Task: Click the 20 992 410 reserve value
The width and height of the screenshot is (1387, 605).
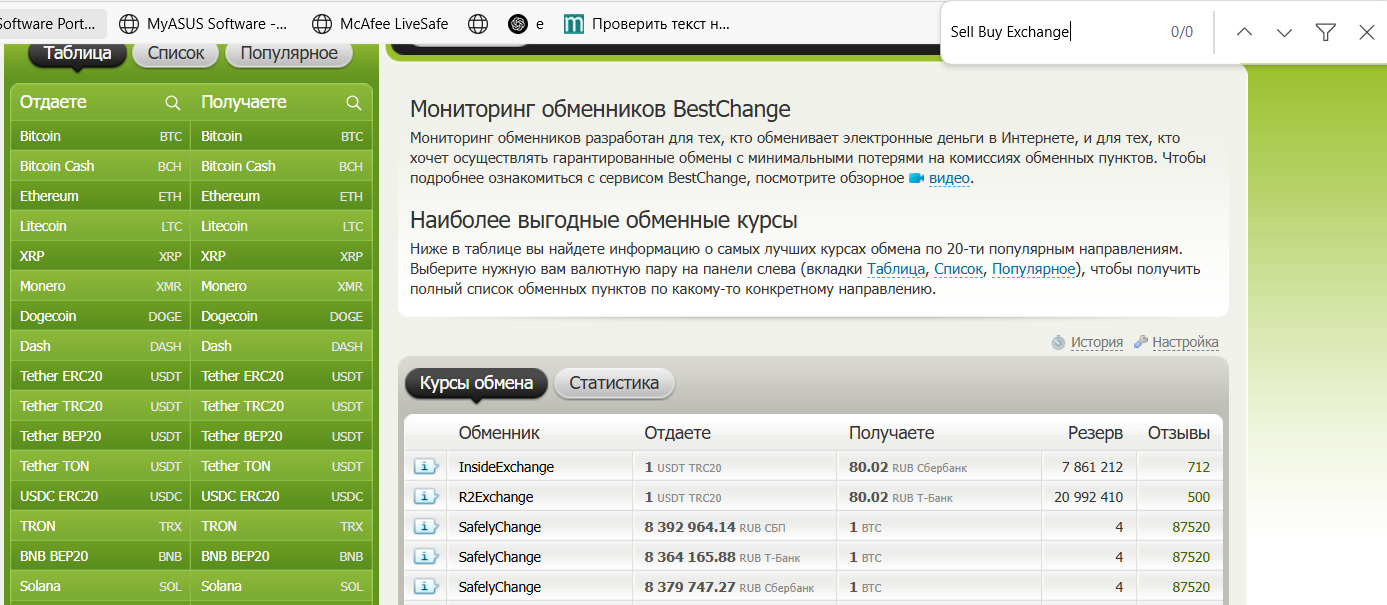Action: click(1088, 497)
